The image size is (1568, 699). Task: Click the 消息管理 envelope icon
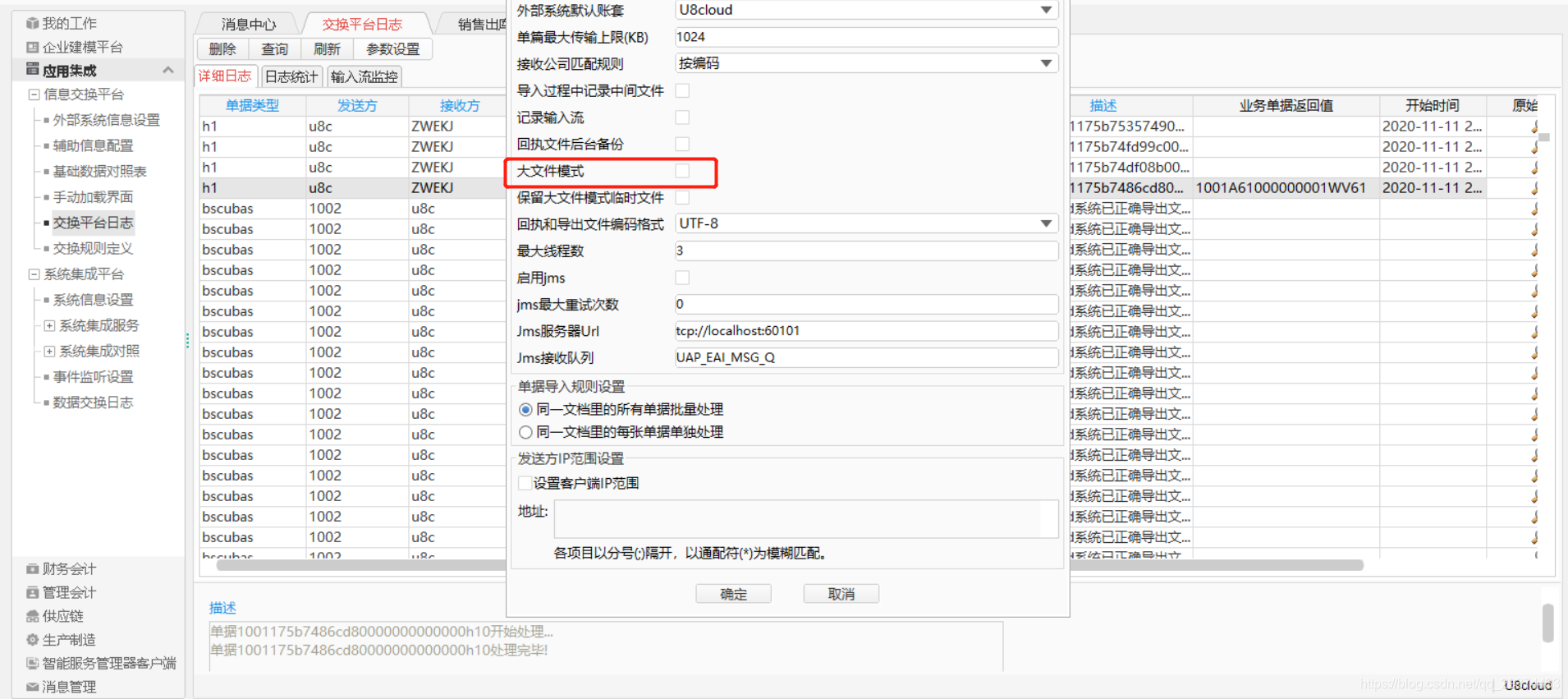[x=33, y=687]
